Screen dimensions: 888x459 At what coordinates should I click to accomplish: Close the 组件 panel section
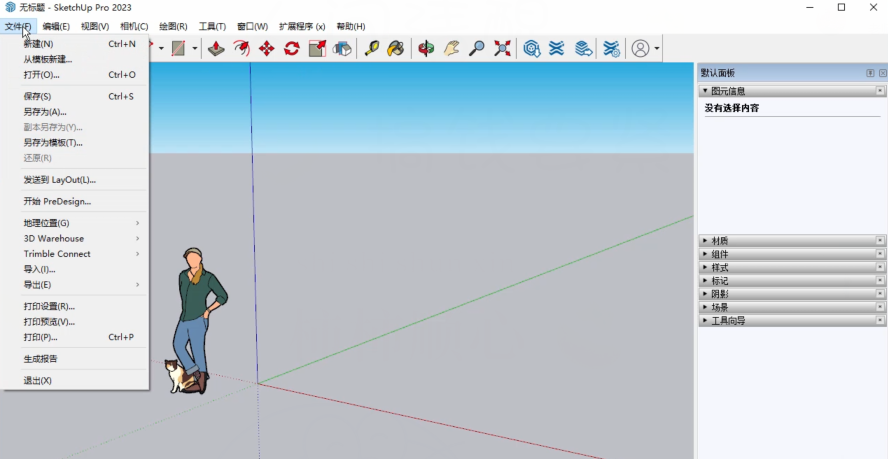point(880,254)
